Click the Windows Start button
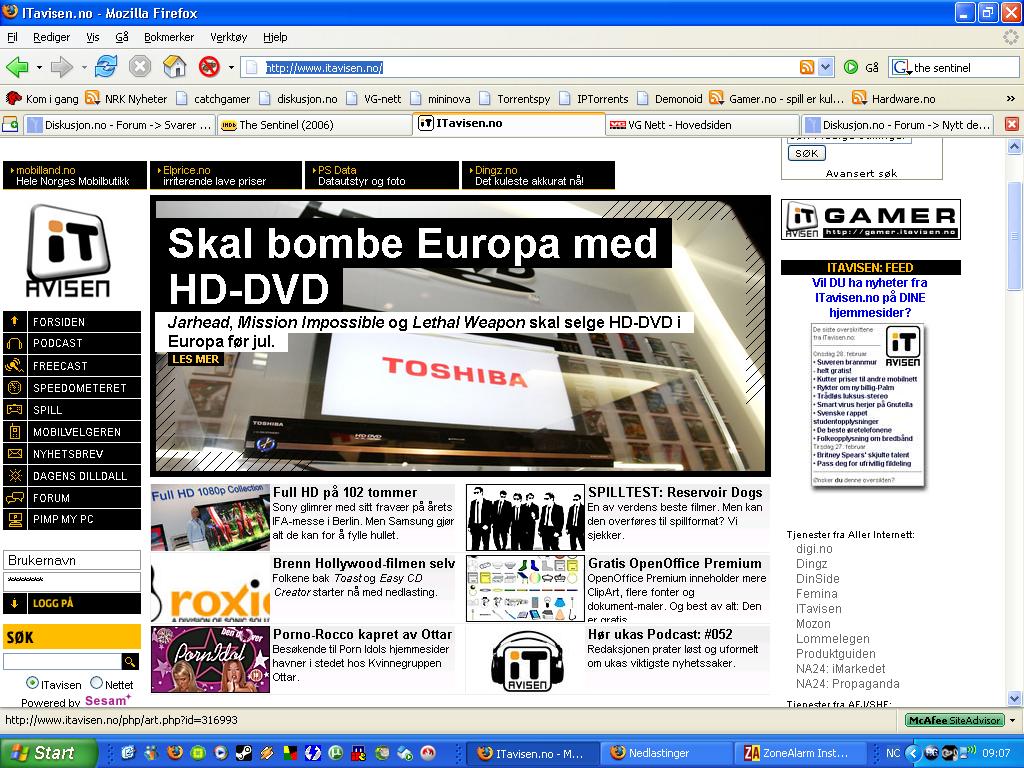The height and width of the screenshot is (768, 1024). pos(48,753)
